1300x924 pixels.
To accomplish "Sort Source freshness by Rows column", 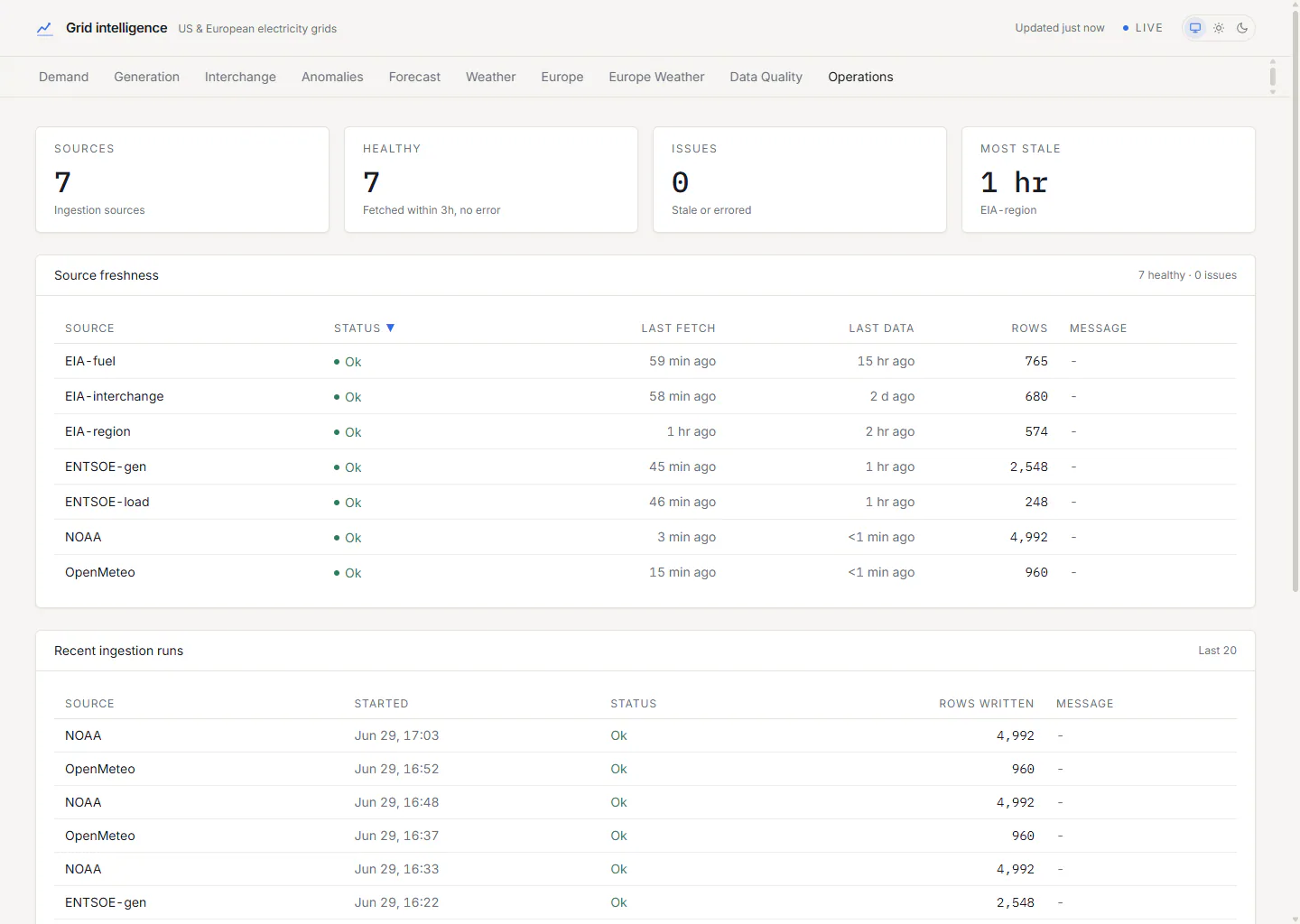I will click(x=1029, y=328).
